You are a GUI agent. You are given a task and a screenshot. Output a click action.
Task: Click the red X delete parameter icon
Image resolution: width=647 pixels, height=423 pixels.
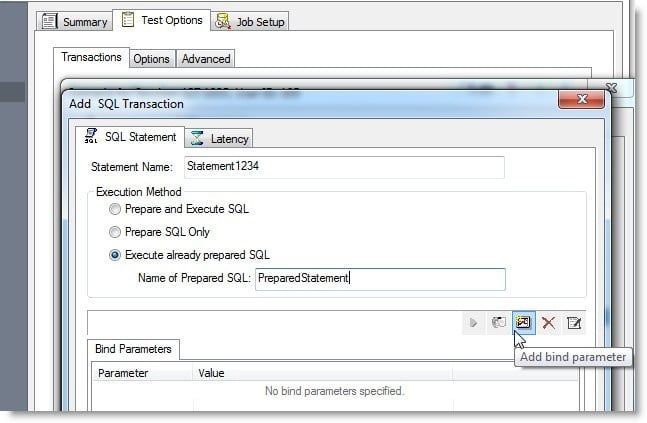click(548, 323)
